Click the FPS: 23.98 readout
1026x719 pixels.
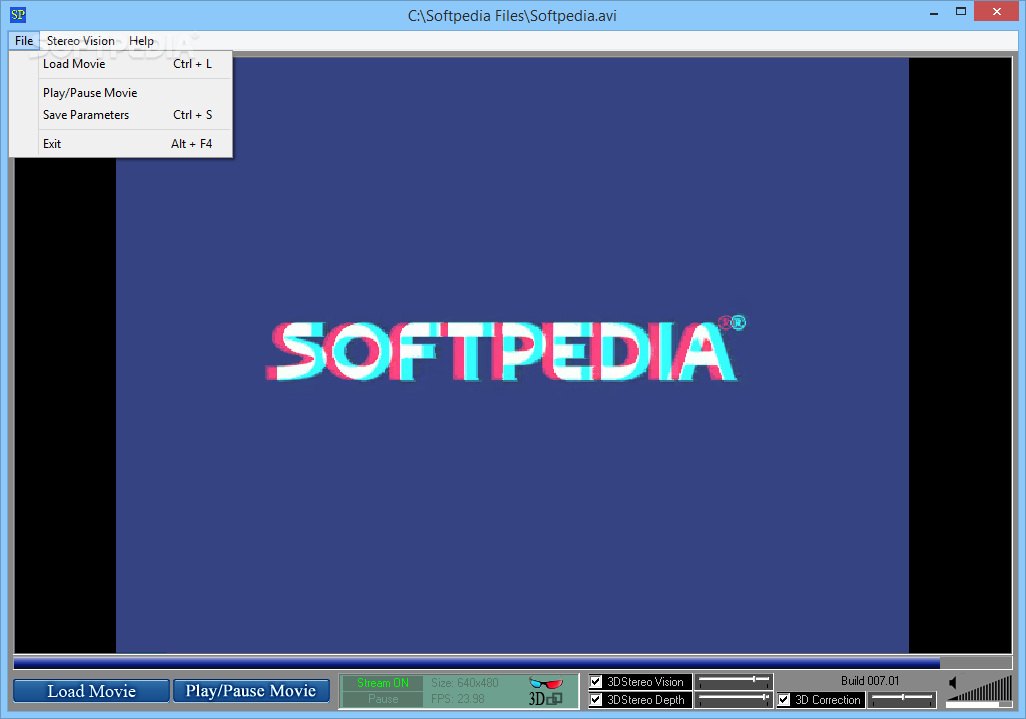point(457,699)
